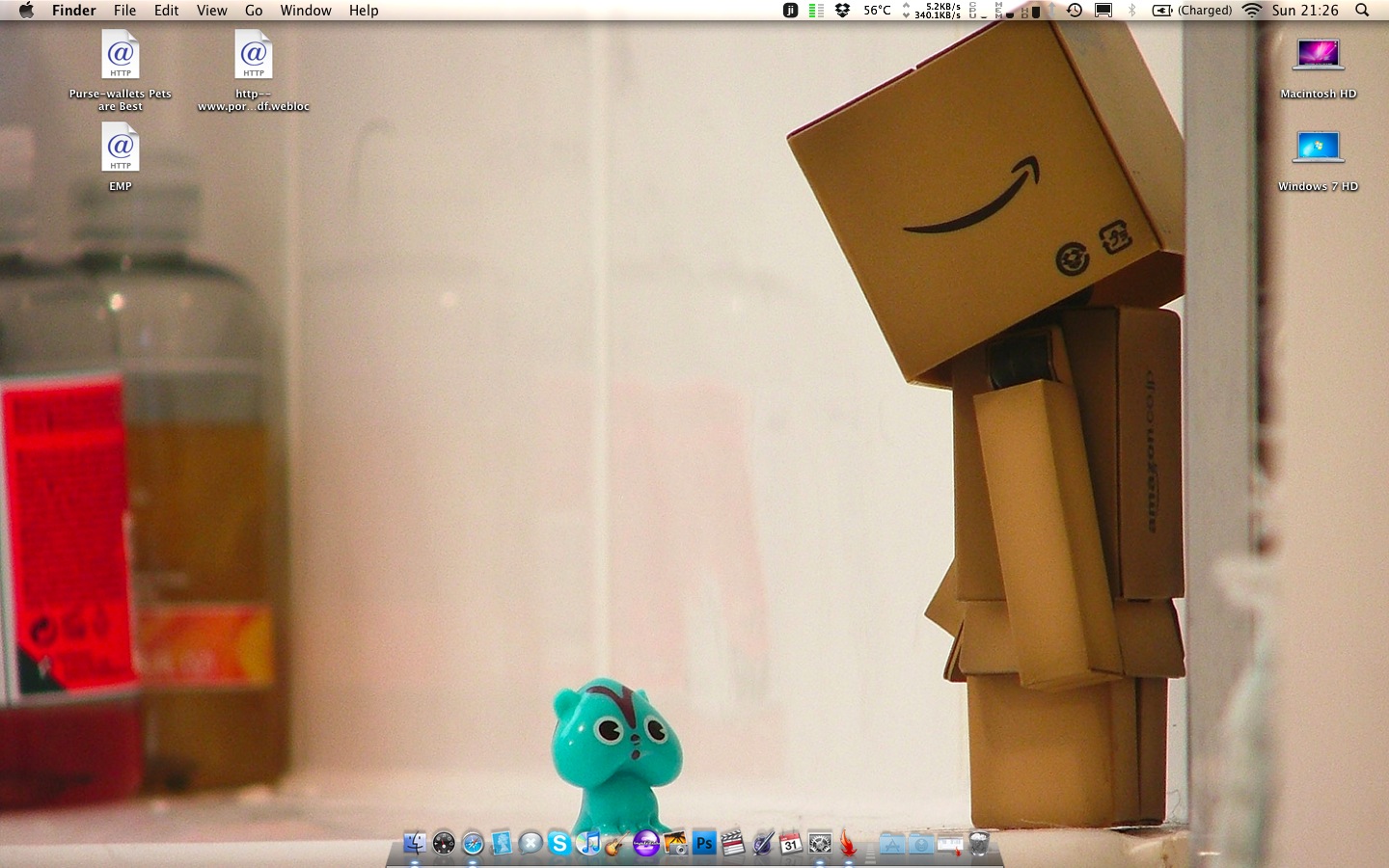1389x868 pixels.
Task: Open the Window menu
Action: [306, 10]
